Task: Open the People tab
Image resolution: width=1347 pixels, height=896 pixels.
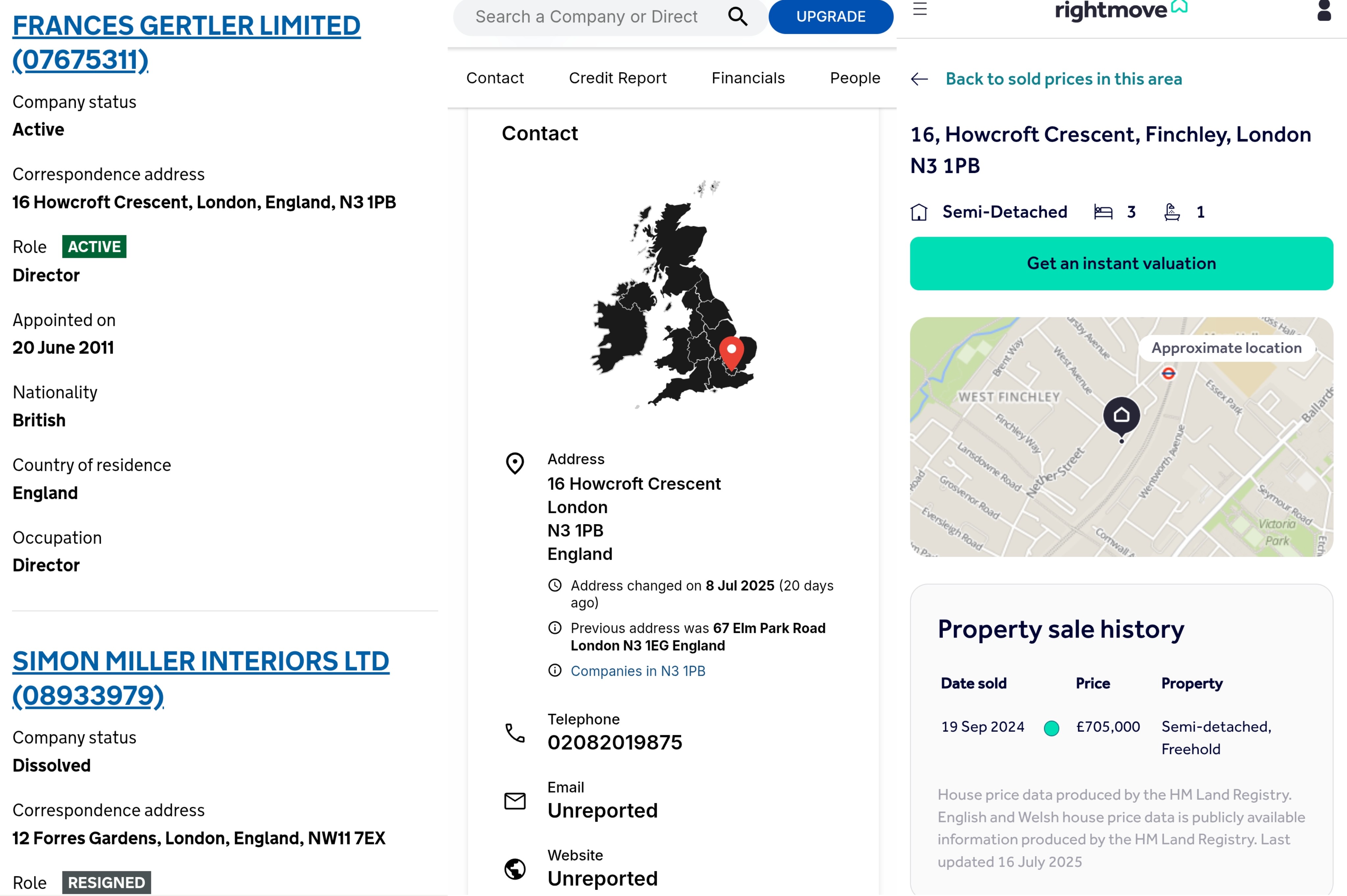Action: click(855, 78)
